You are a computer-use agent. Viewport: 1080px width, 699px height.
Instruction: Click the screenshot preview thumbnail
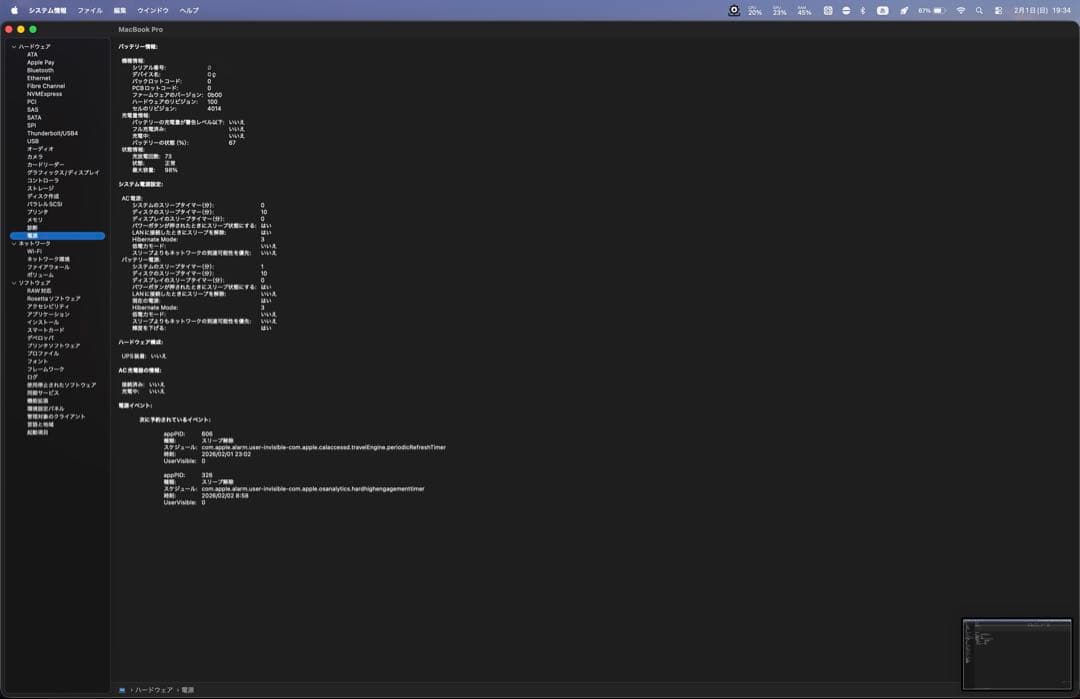tap(1016, 654)
